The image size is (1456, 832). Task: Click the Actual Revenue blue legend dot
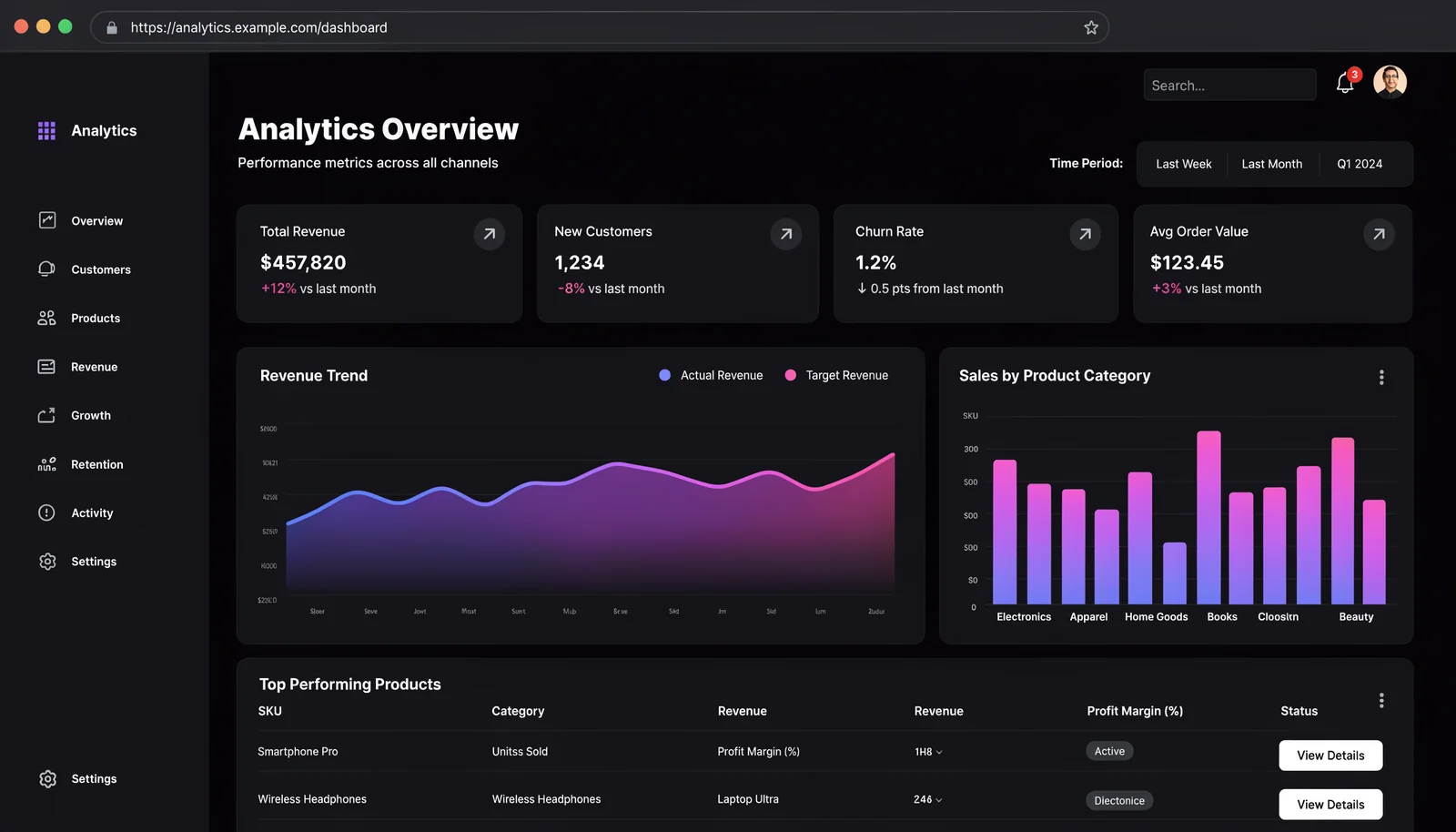click(665, 375)
